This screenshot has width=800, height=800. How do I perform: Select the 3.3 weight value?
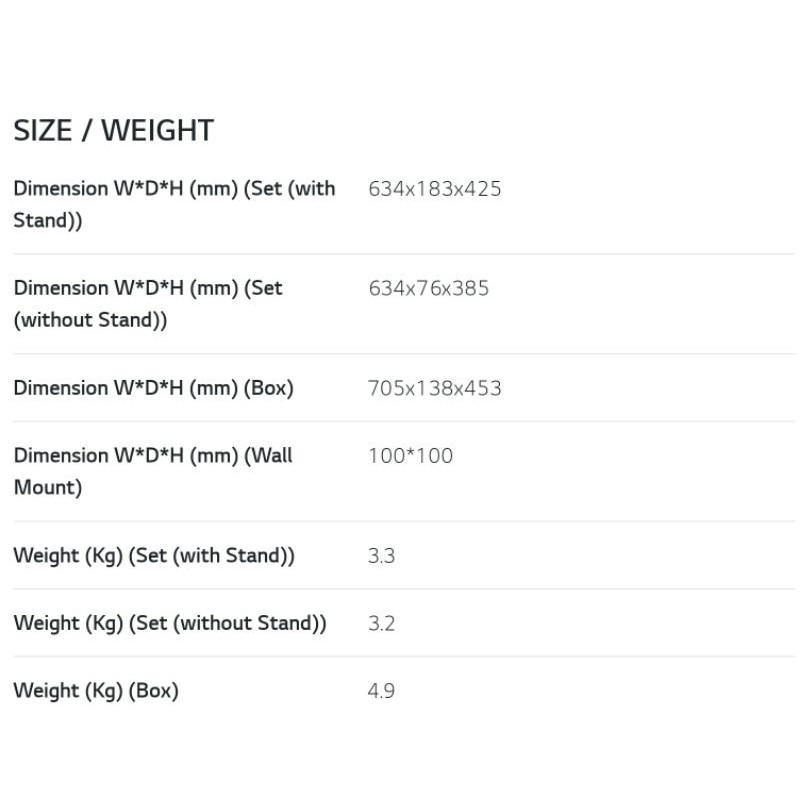coord(381,556)
